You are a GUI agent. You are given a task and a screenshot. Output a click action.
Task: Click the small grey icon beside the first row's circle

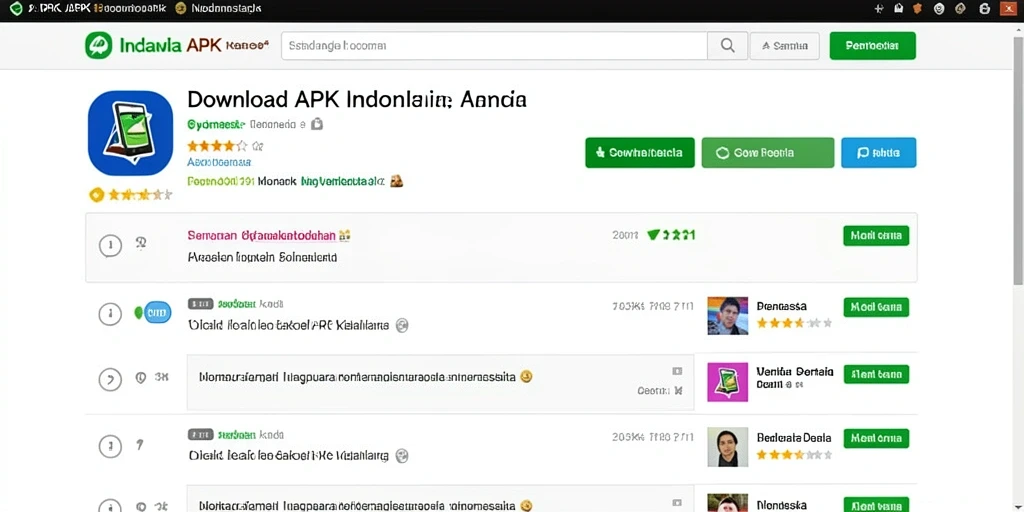[140, 244]
